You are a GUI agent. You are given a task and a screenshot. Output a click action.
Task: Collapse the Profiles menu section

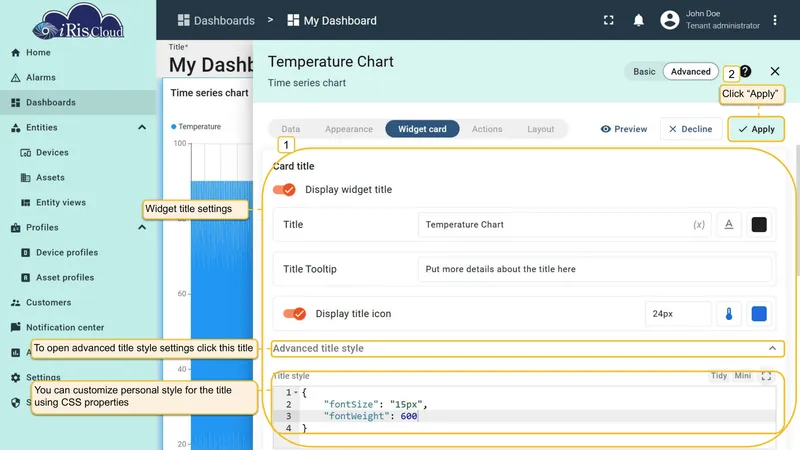(142, 228)
